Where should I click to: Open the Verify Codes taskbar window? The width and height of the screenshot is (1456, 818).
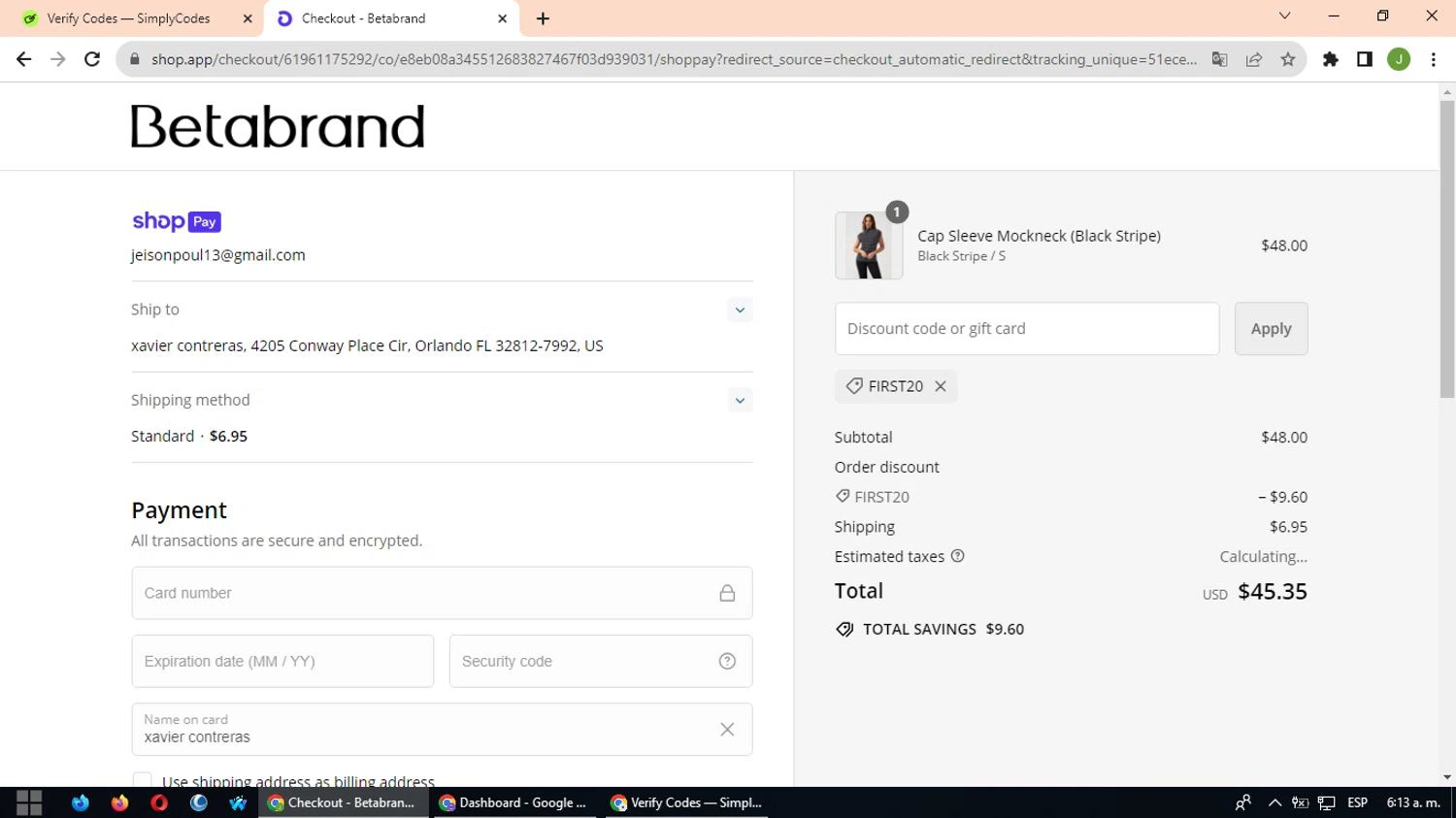(686, 802)
